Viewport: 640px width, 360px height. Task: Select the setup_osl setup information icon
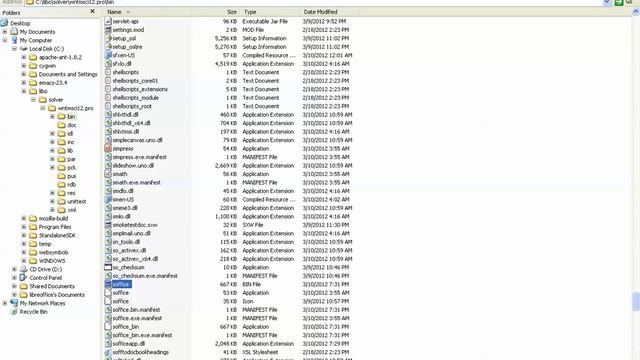click(x=108, y=38)
